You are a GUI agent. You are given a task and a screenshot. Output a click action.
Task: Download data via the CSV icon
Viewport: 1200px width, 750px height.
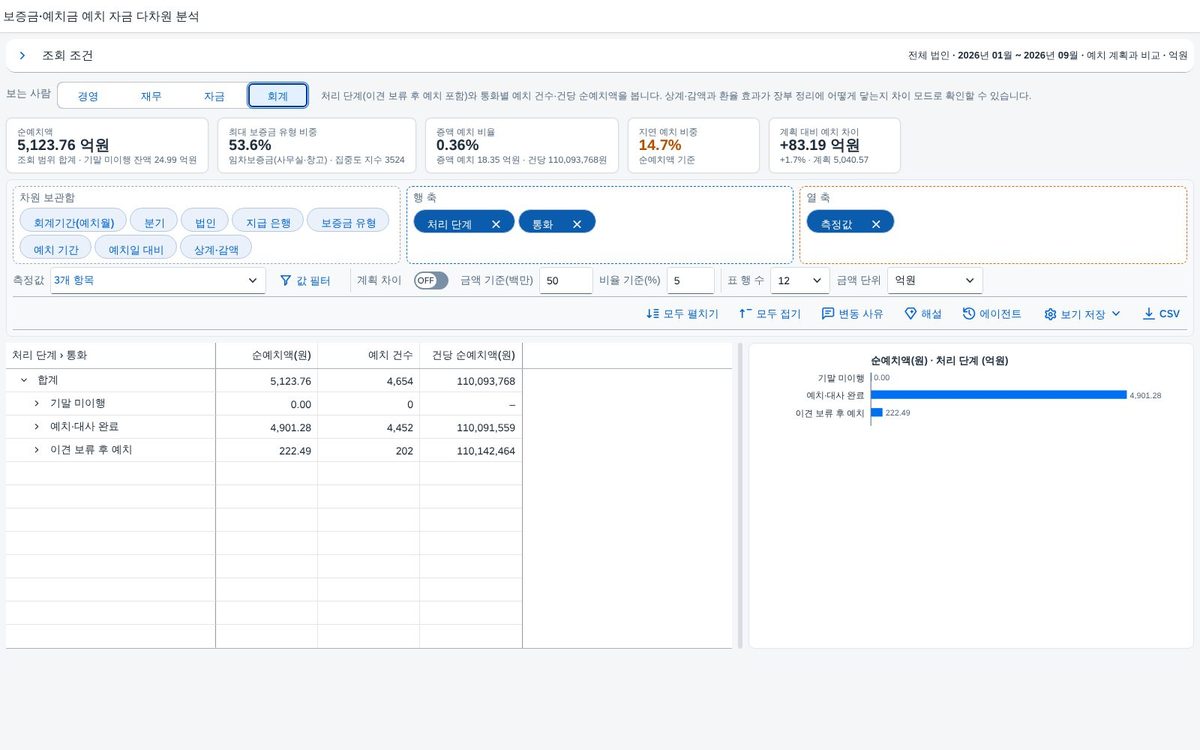pyautogui.click(x=1148, y=314)
